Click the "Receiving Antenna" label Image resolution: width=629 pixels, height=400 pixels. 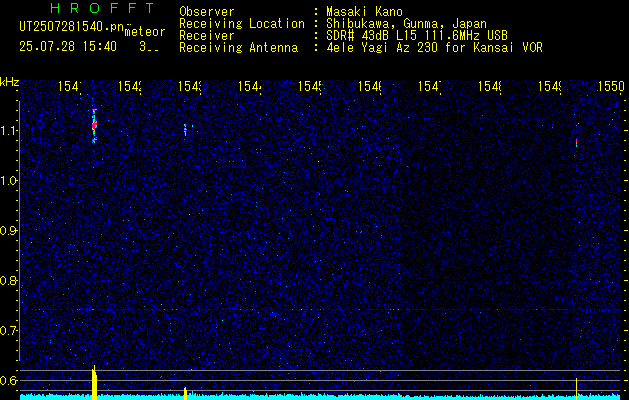239,48
